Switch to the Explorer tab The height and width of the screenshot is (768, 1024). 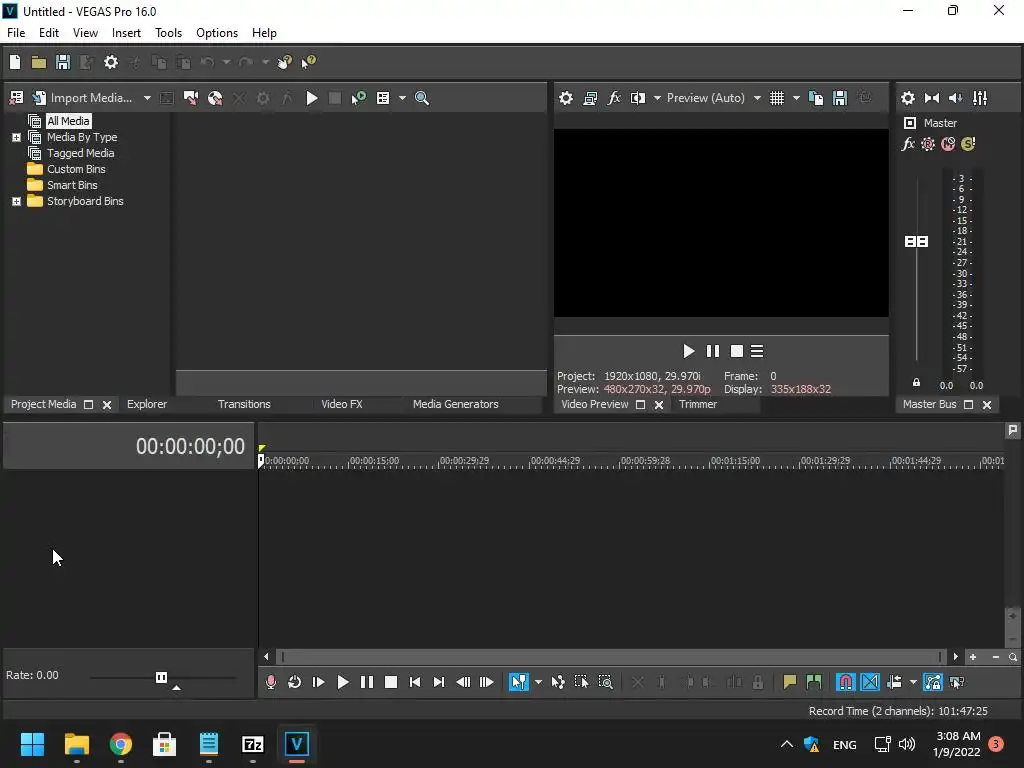click(147, 404)
